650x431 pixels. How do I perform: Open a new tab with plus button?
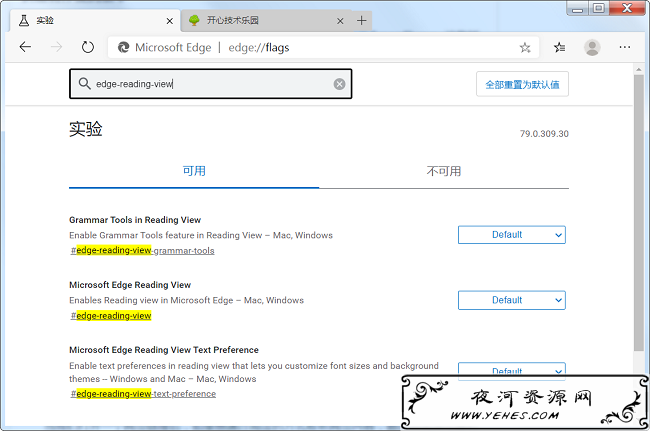(361, 20)
